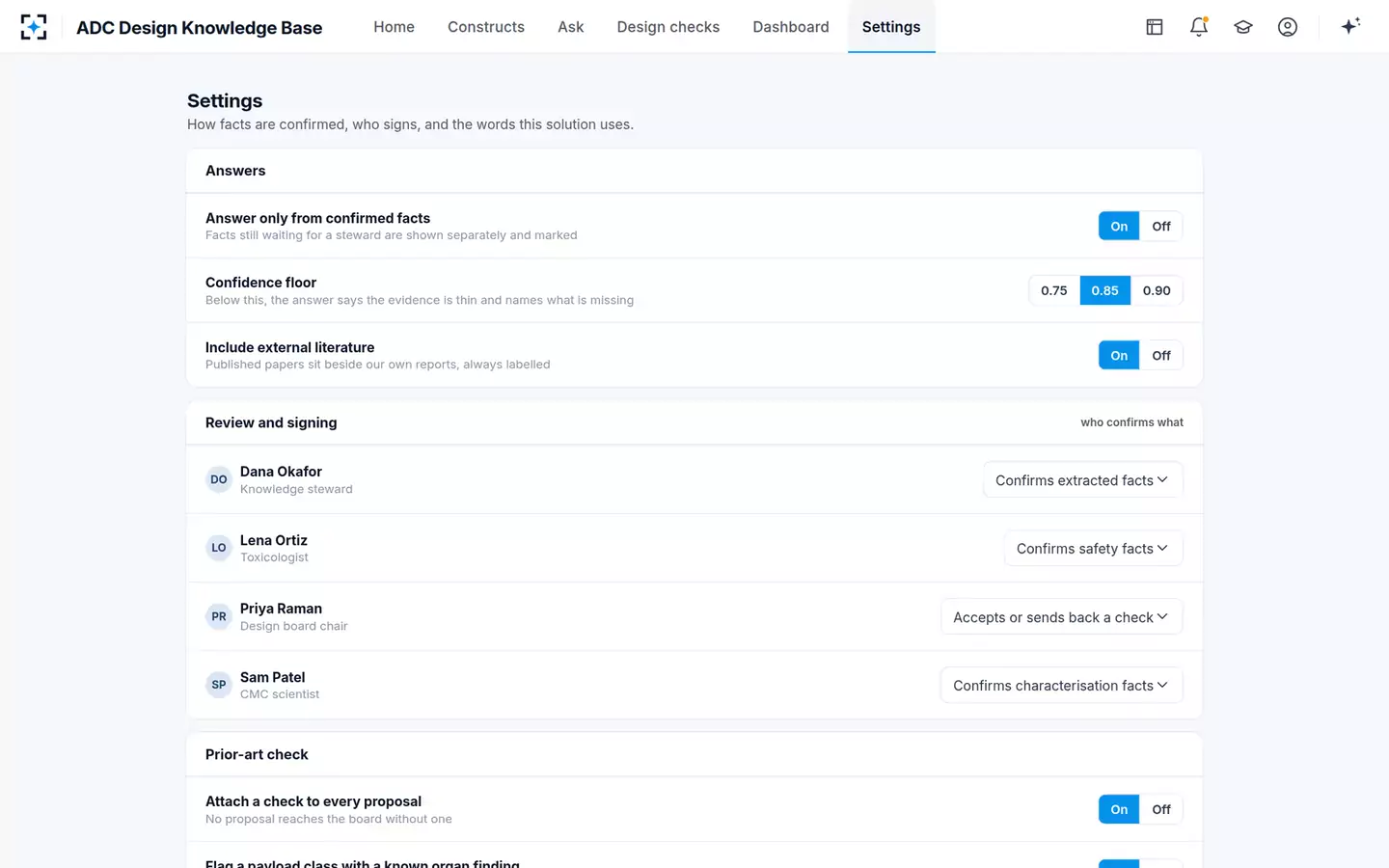
Task: Set Confidence floor to 0.90
Action: (1157, 290)
